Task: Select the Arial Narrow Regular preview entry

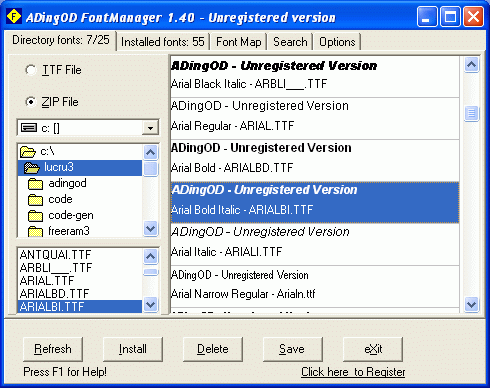Action: 315,287
